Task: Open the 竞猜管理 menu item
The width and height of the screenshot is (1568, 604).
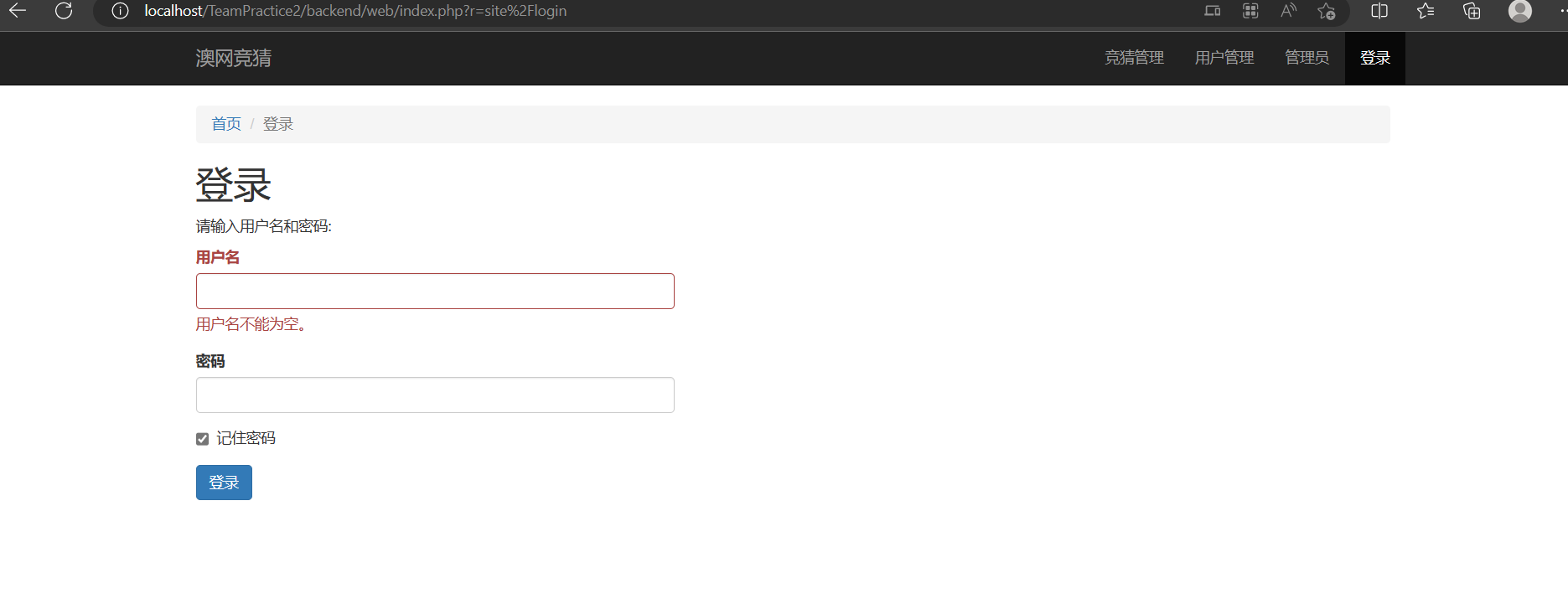Action: pos(1134,58)
